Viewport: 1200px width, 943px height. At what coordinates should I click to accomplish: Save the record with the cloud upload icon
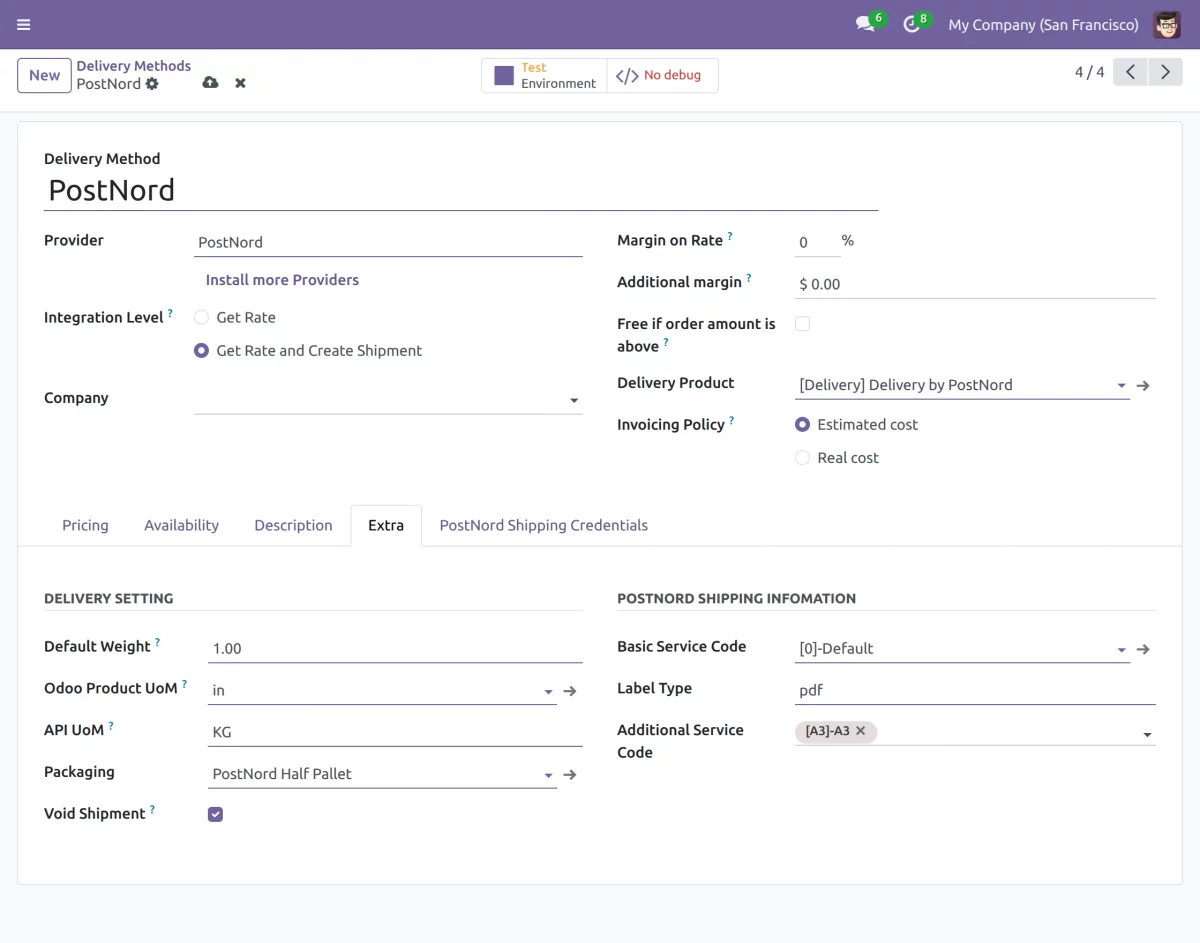pyautogui.click(x=210, y=83)
